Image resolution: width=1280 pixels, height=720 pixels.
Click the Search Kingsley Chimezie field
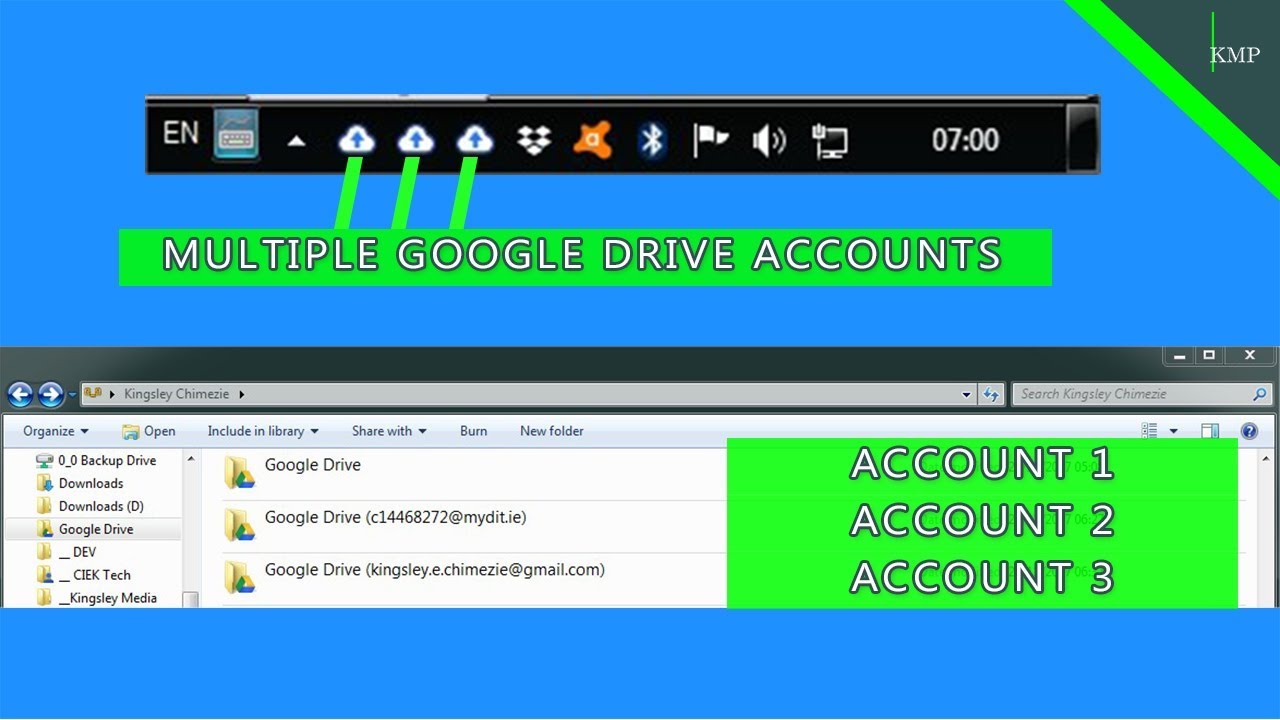1142,394
